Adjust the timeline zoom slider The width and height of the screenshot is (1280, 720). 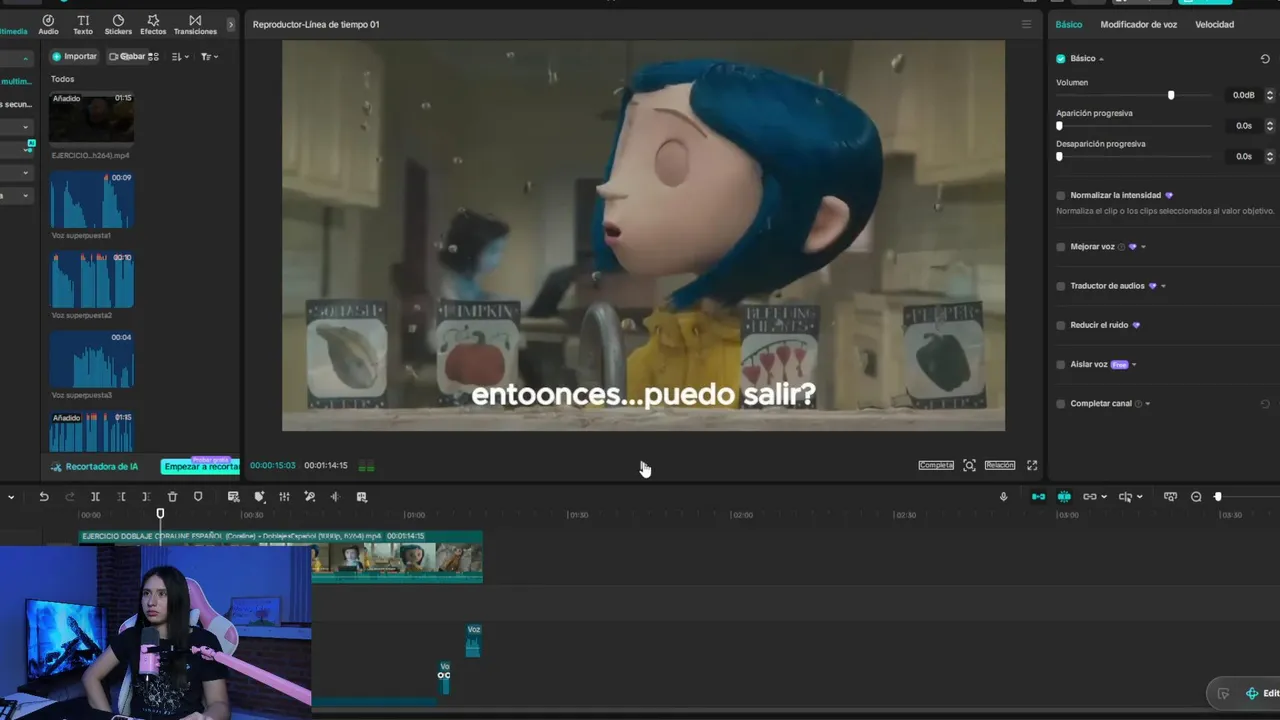point(1218,497)
